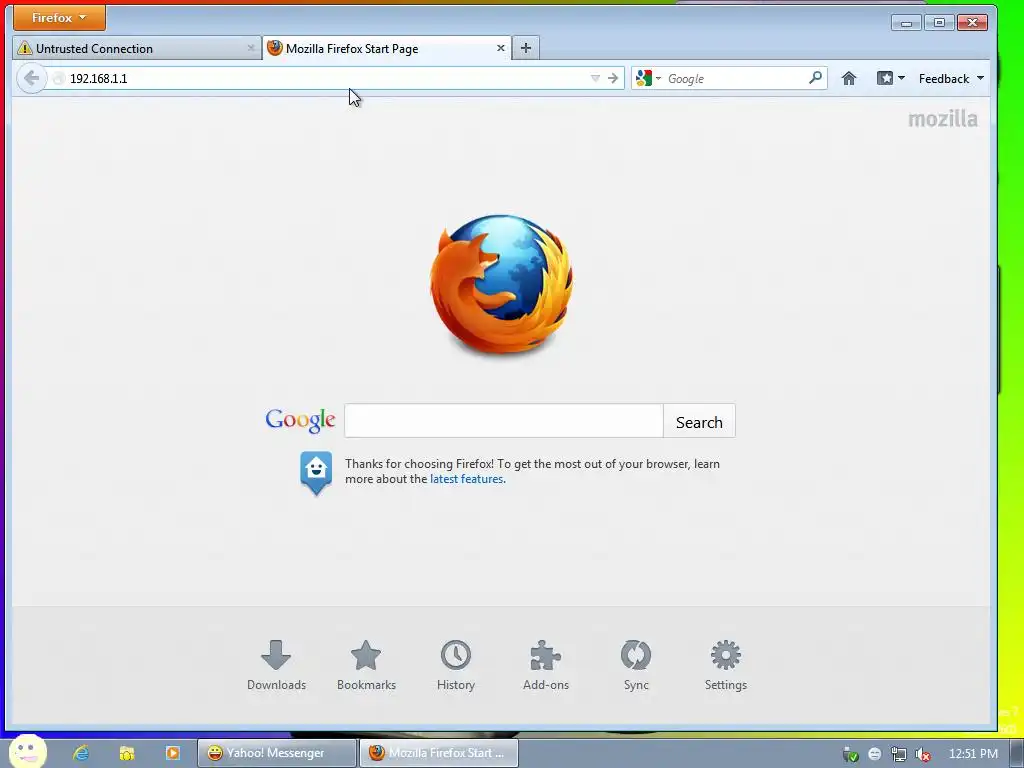1024x768 pixels.
Task: Open a new tab with the plus button
Action: coord(526,48)
